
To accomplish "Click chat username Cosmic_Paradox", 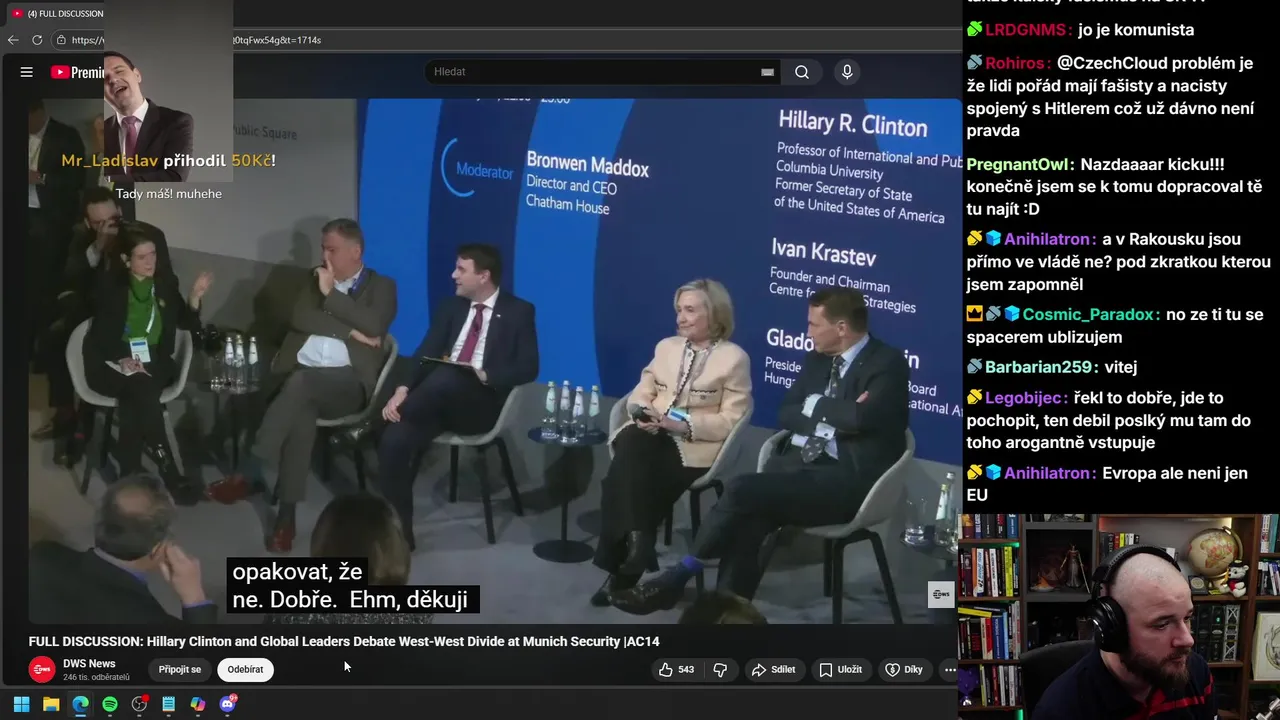I will [1091, 314].
